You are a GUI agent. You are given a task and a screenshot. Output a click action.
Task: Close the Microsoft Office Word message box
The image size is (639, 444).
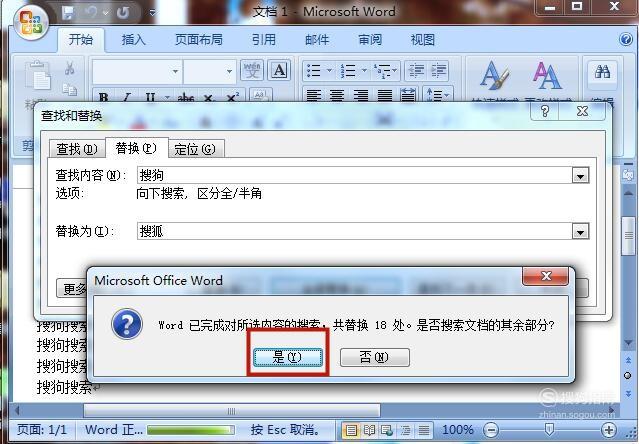click(x=545, y=276)
